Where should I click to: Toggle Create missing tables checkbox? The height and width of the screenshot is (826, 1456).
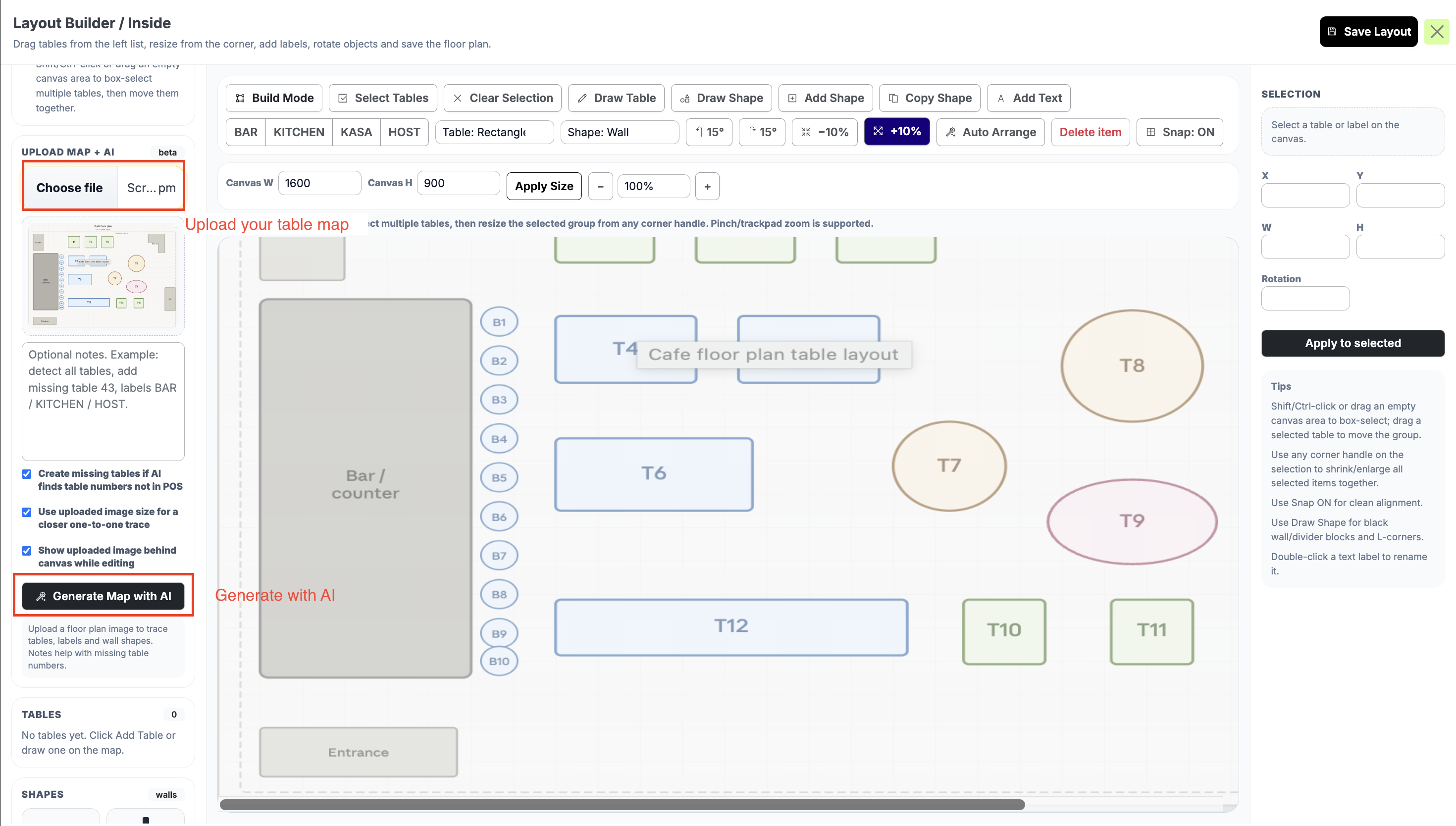27,474
